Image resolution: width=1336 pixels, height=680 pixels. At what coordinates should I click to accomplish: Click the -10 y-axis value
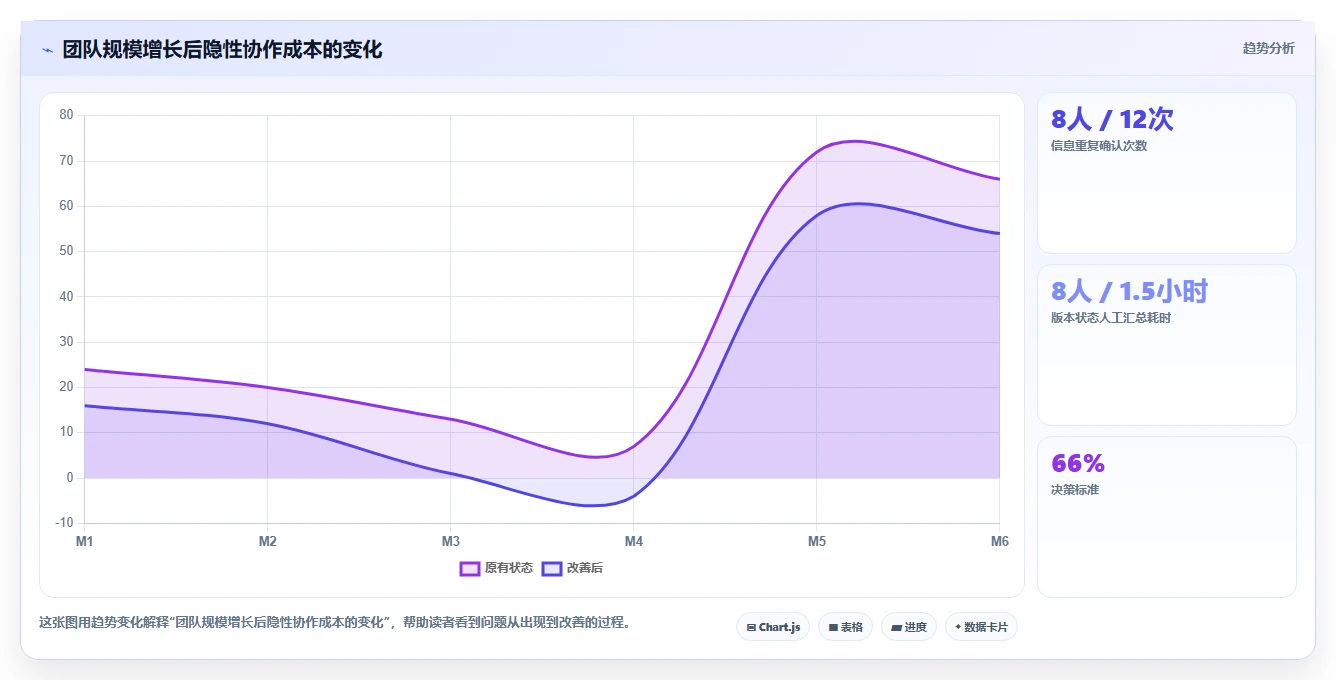pos(64,523)
